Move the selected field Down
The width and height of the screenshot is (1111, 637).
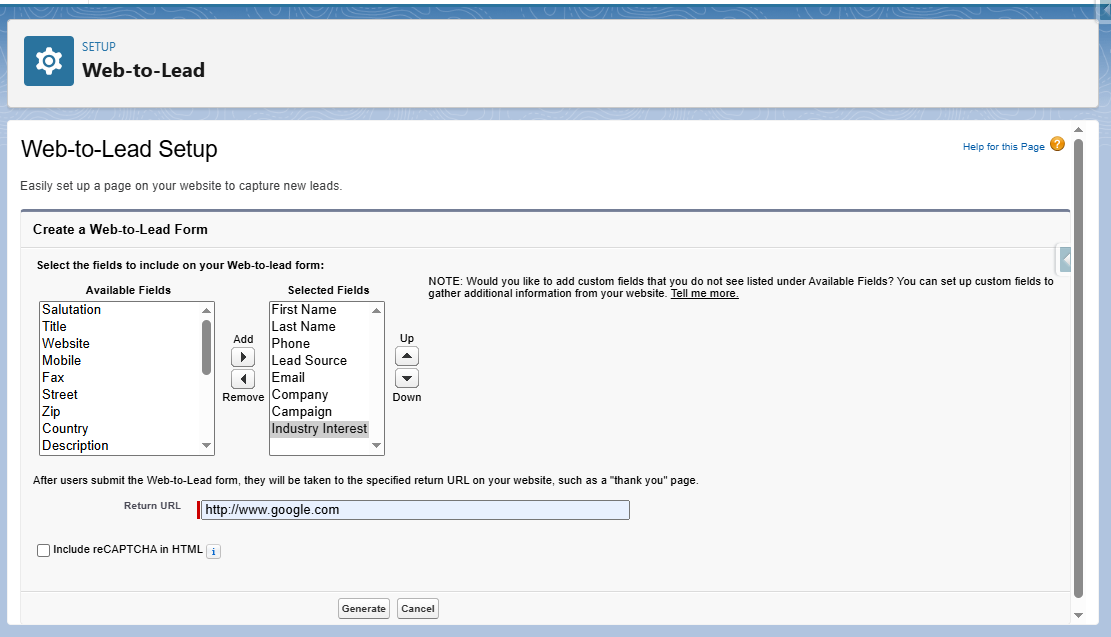(407, 378)
